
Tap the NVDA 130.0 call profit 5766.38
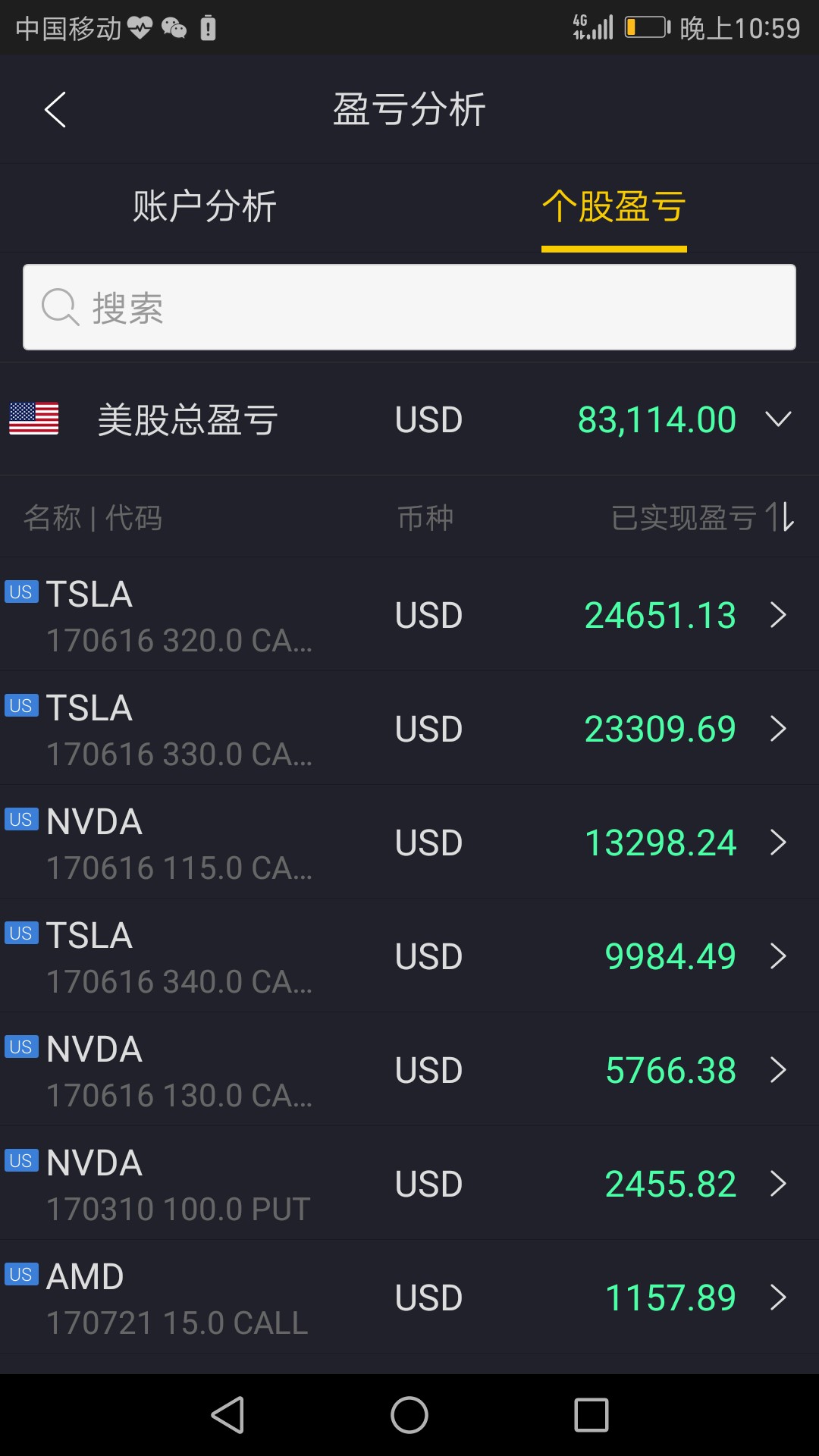(x=670, y=1070)
